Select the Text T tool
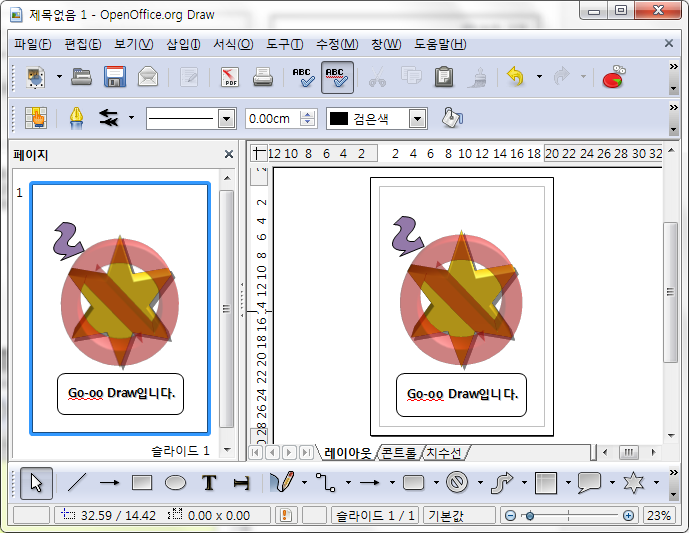The image size is (689, 533). pyautogui.click(x=209, y=482)
